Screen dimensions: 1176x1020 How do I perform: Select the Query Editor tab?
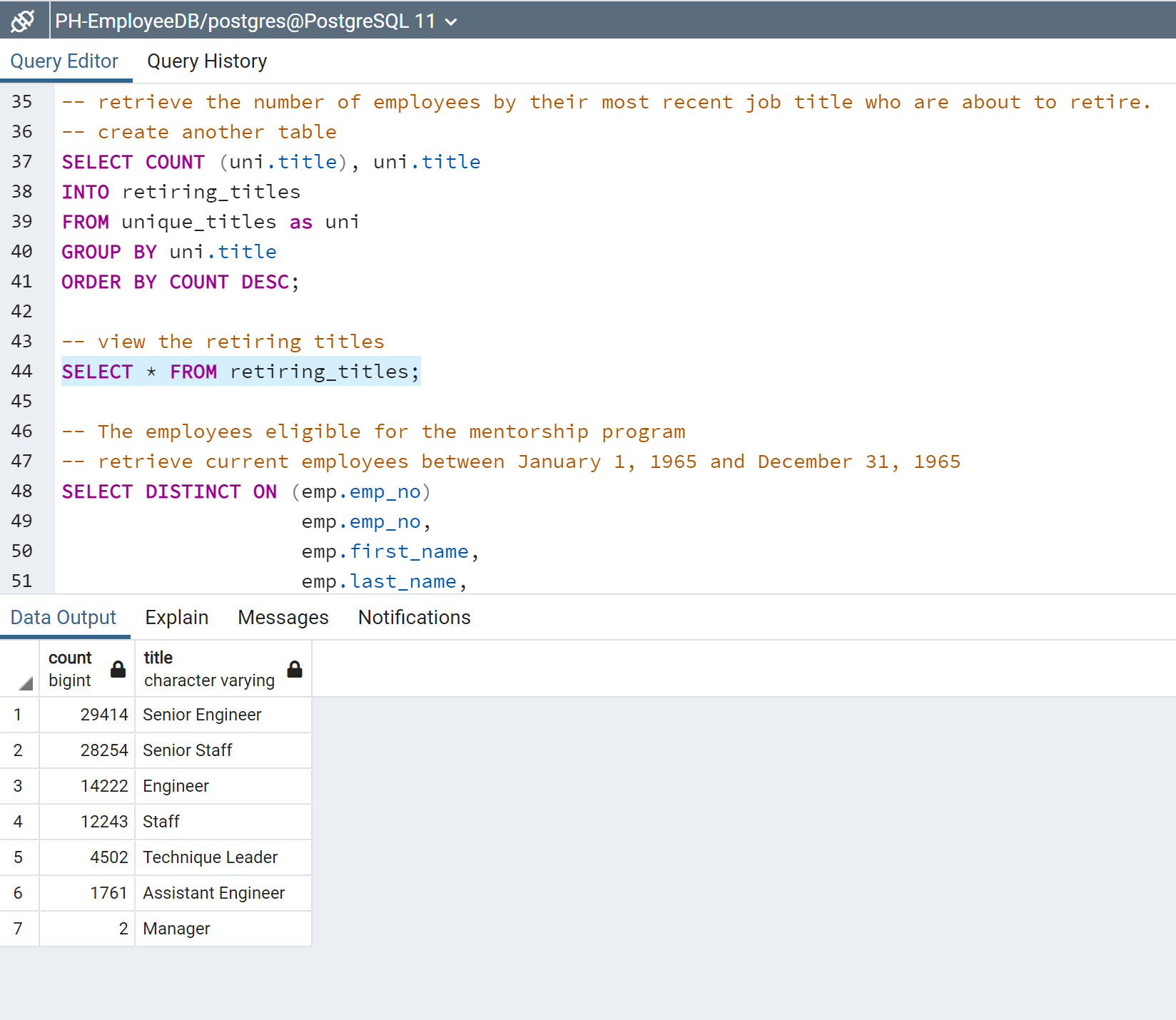coord(65,61)
